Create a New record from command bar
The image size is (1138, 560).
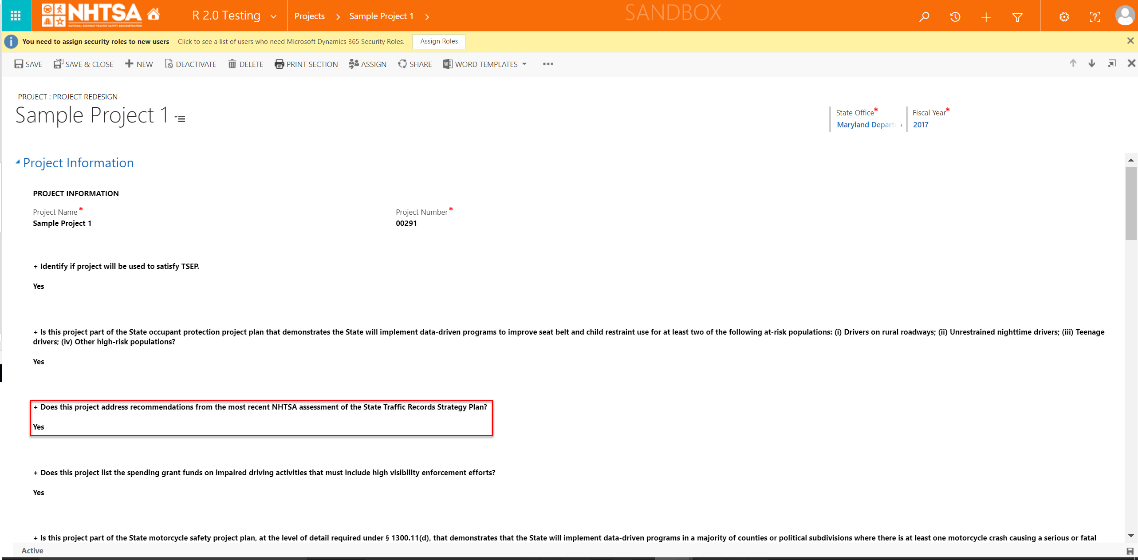tap(139, 64)
